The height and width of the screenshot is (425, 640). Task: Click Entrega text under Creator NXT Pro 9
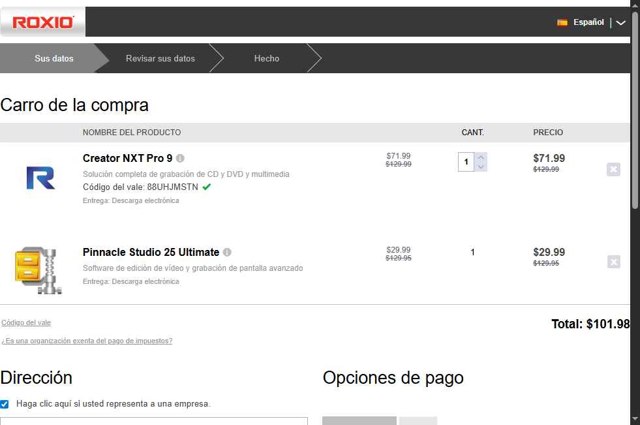click(131, 200)
